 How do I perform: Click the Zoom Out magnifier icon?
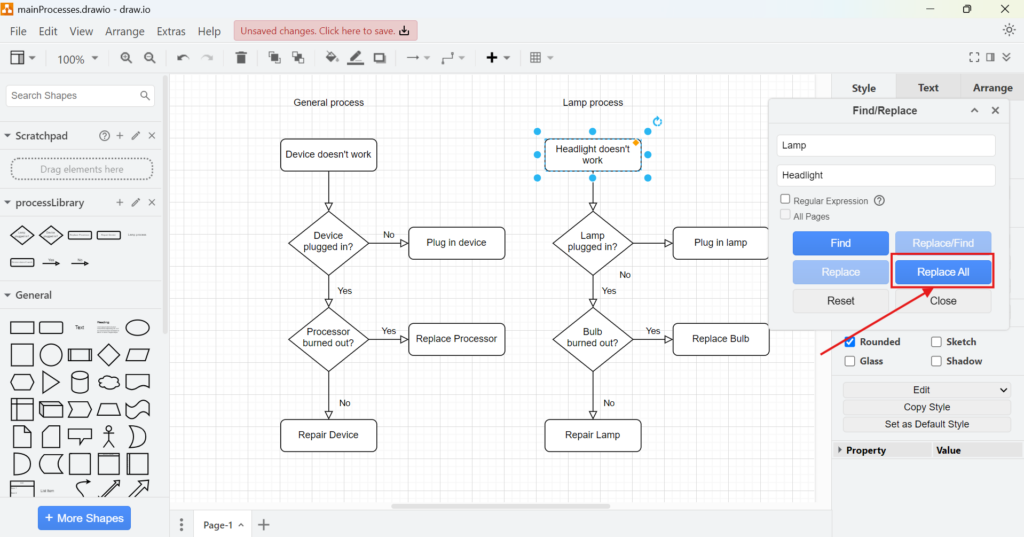pyautogui.click(x=150, y=58)
